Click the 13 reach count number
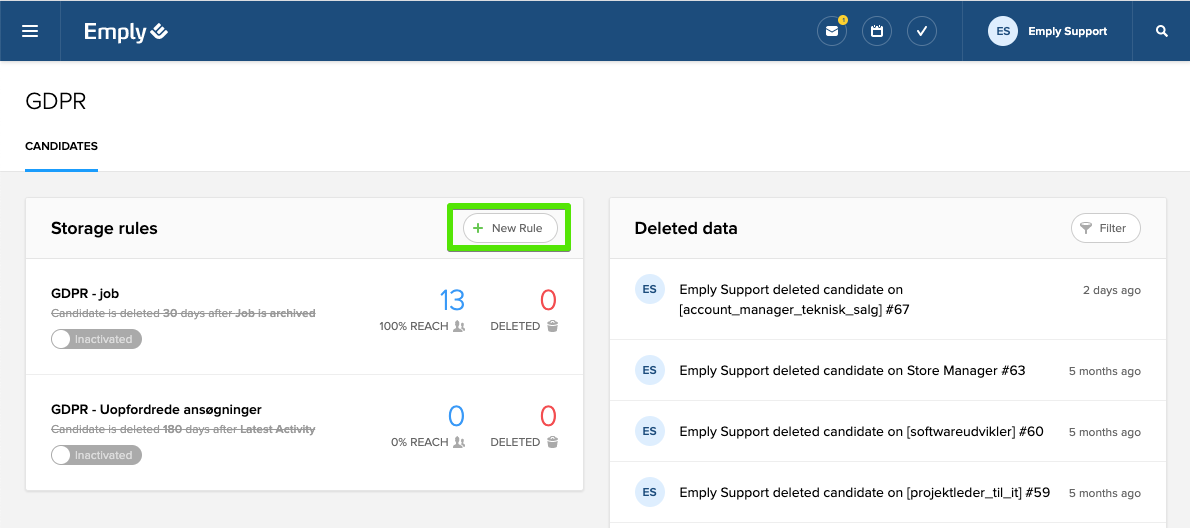 (452, 300)
